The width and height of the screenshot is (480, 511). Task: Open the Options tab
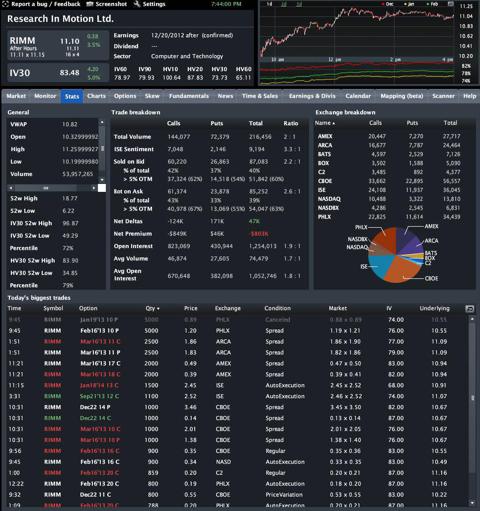125,96
